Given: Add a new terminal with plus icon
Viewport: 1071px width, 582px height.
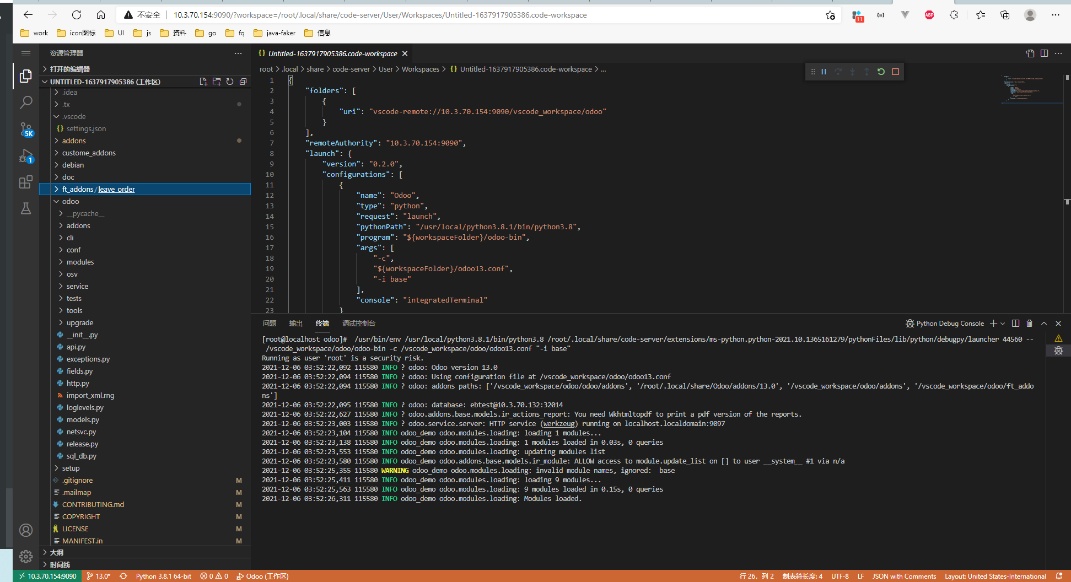Looking at the screenshot, I should tap(993, 323).
